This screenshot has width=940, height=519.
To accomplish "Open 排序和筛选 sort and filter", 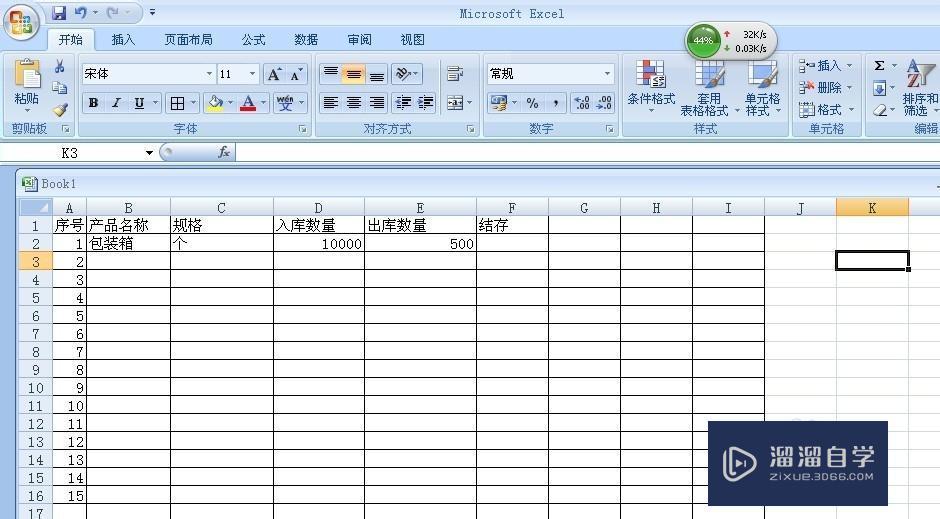I will (920, 87).
